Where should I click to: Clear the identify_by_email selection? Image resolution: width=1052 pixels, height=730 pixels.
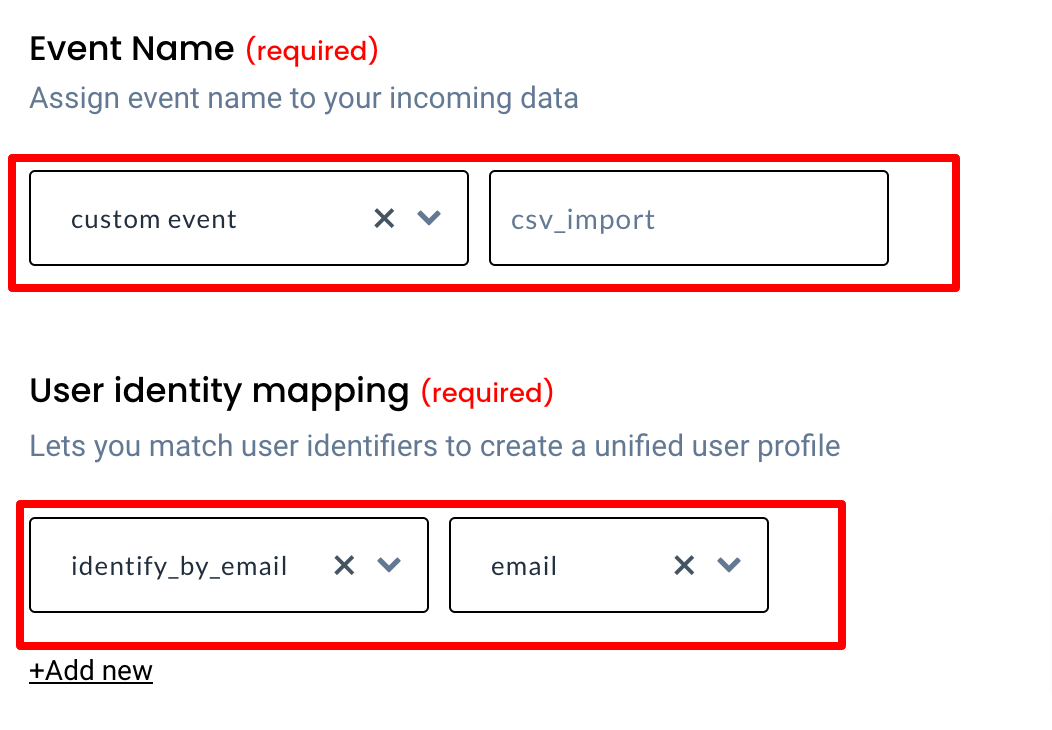coord(344,565)
